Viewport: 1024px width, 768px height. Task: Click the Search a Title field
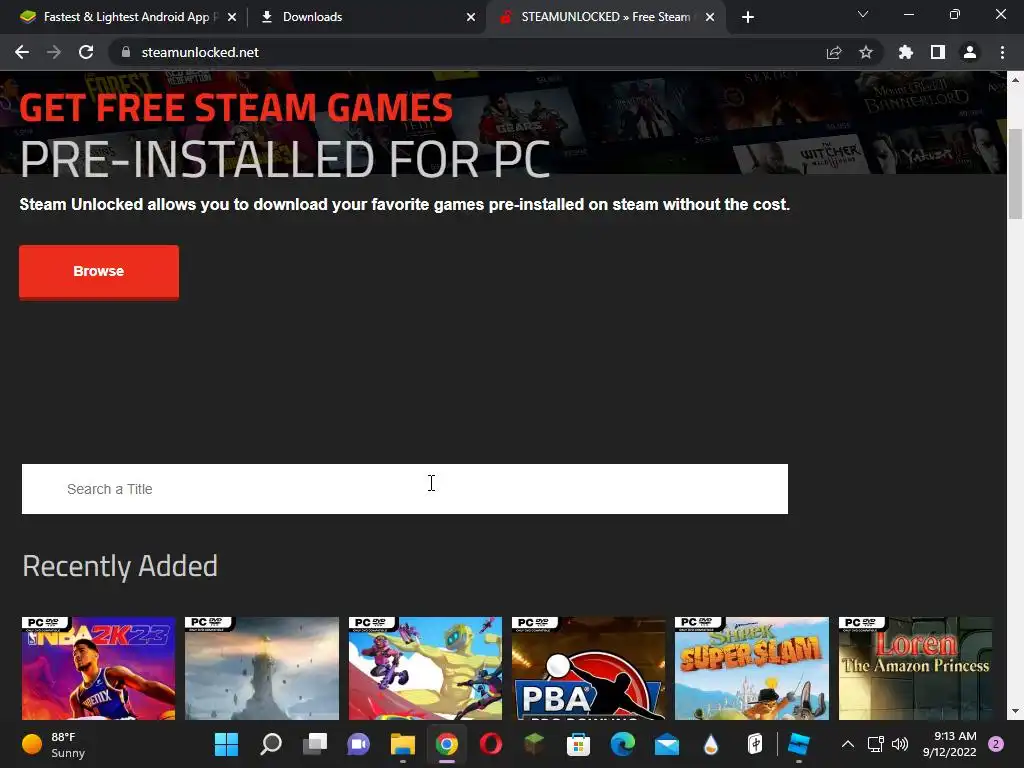click(405, 489)
